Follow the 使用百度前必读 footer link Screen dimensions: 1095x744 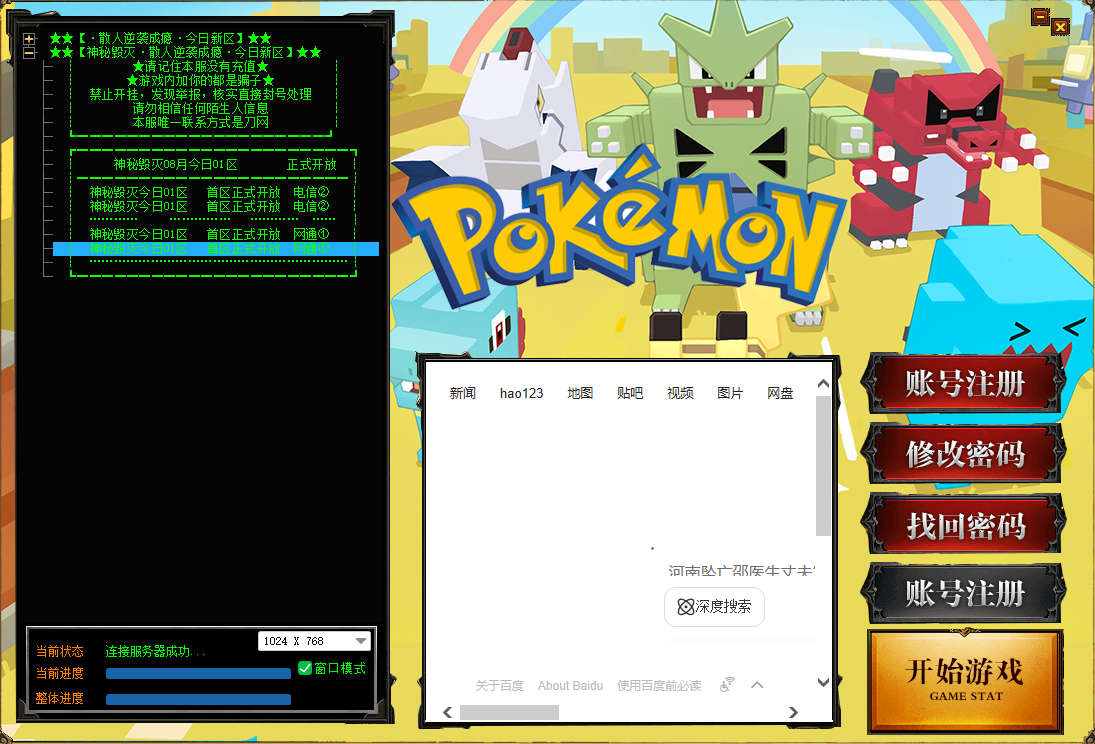click(659, 685)
